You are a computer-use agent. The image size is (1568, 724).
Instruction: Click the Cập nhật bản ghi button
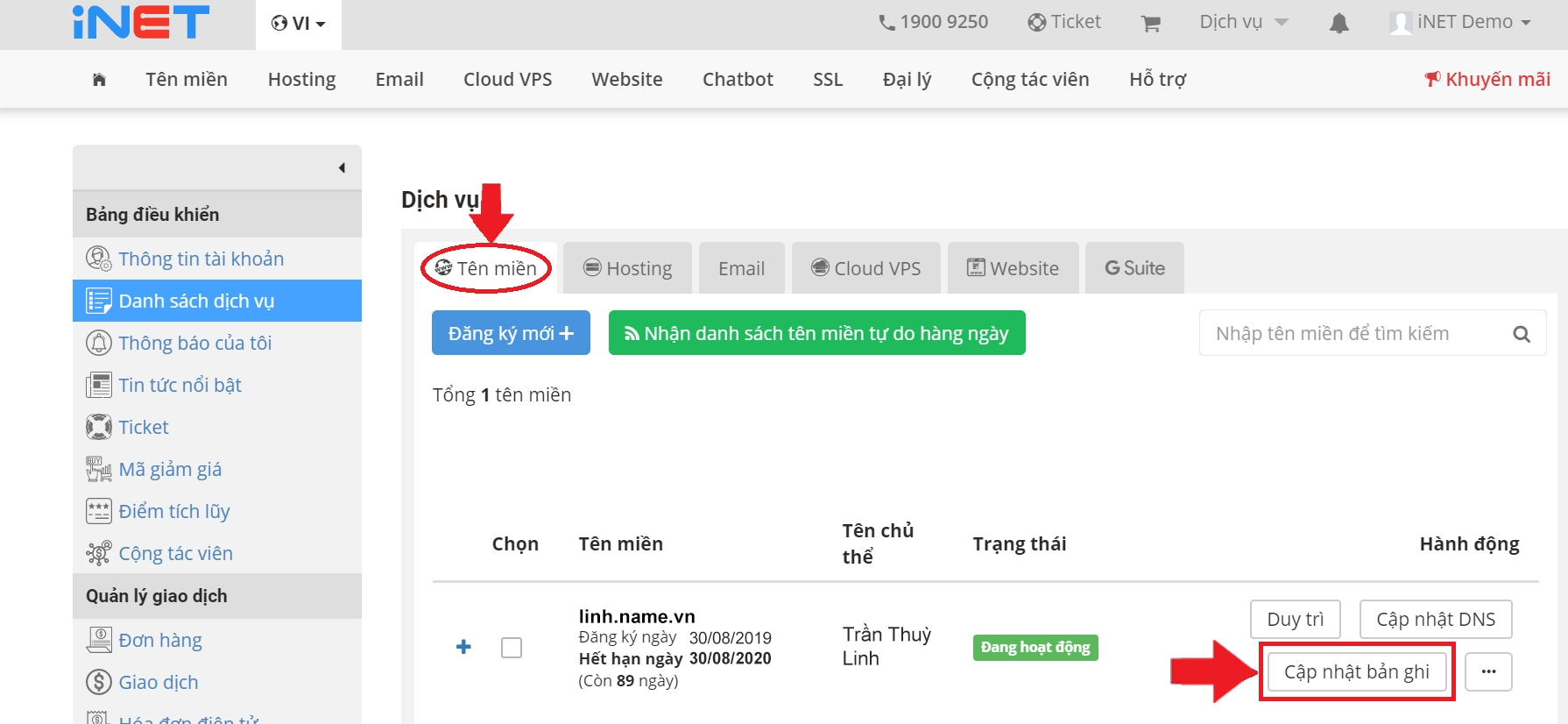pos(1356,672)
